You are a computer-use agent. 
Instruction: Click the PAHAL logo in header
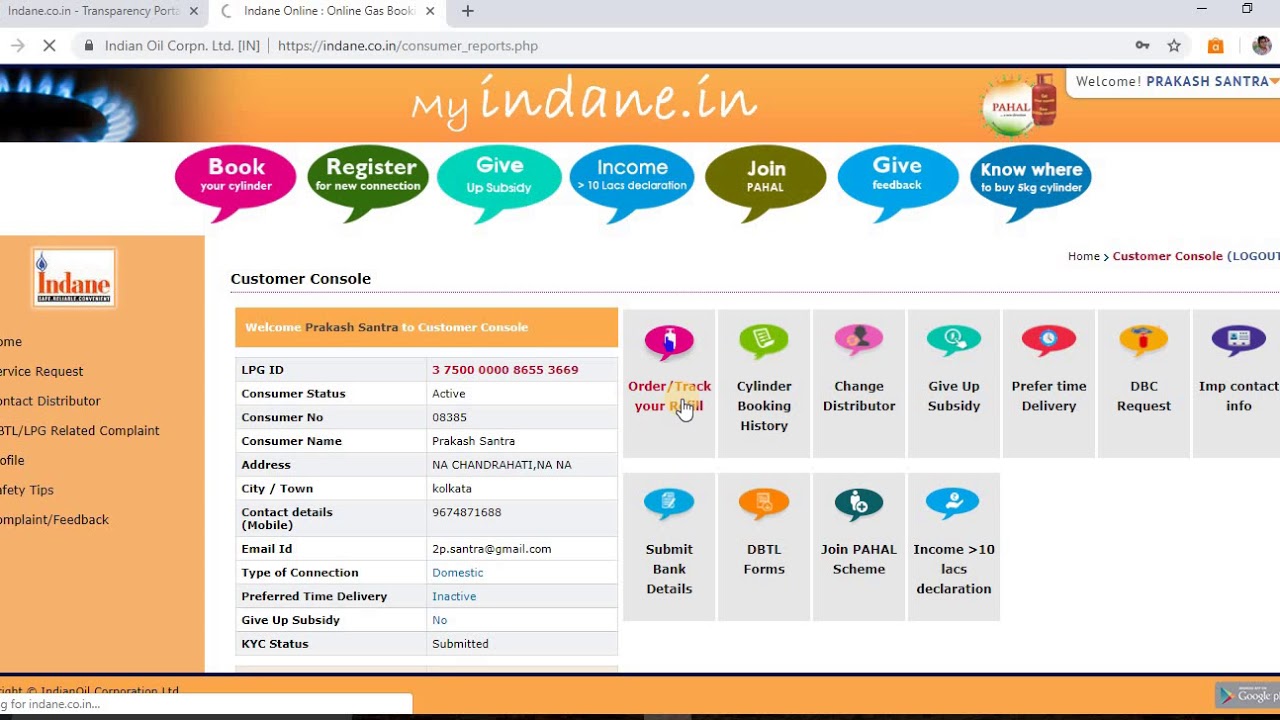pos(1019,105)
